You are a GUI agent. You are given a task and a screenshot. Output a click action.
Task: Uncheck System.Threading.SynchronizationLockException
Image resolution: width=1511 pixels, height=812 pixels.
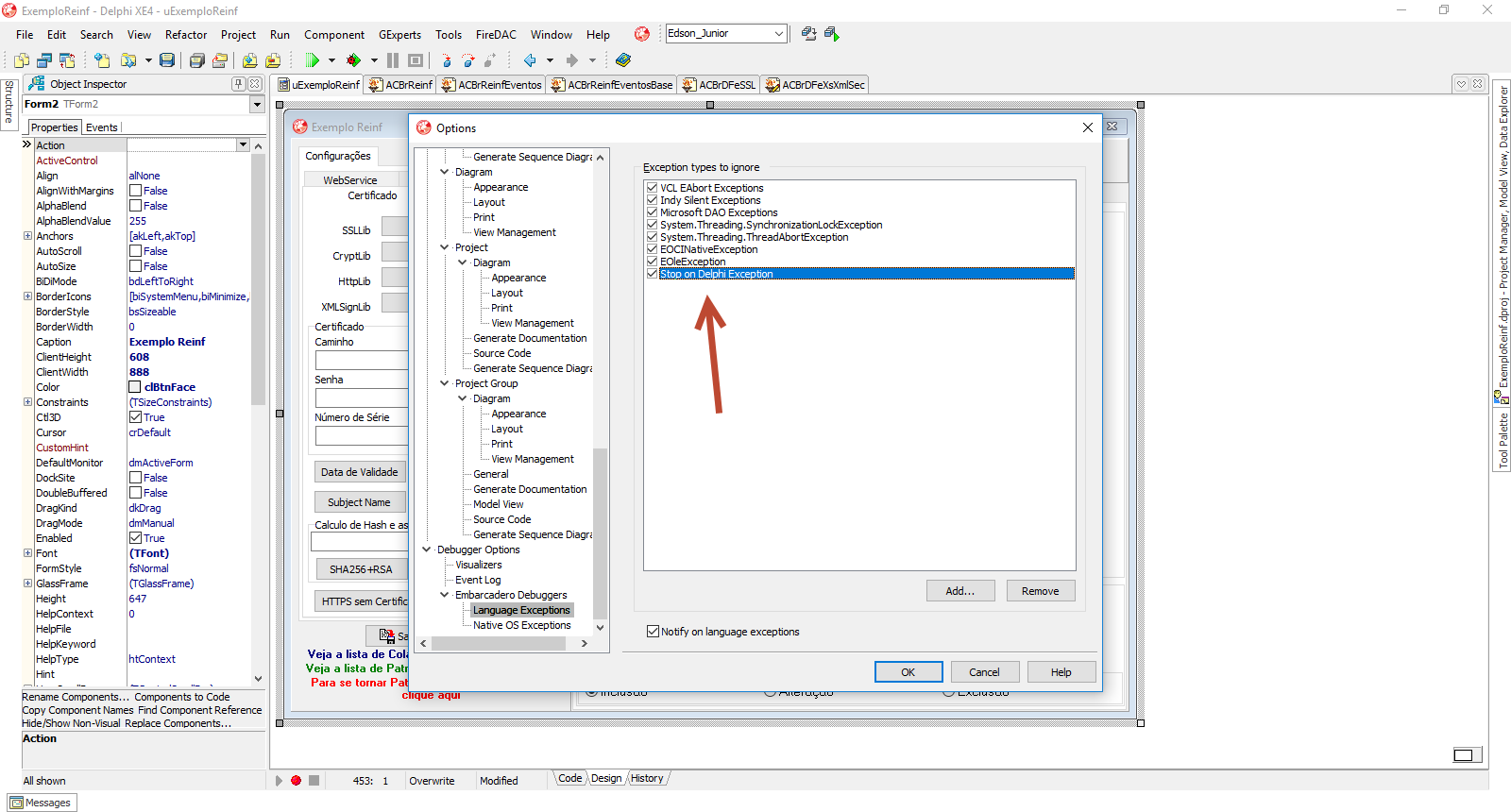(x=652, y=225)
